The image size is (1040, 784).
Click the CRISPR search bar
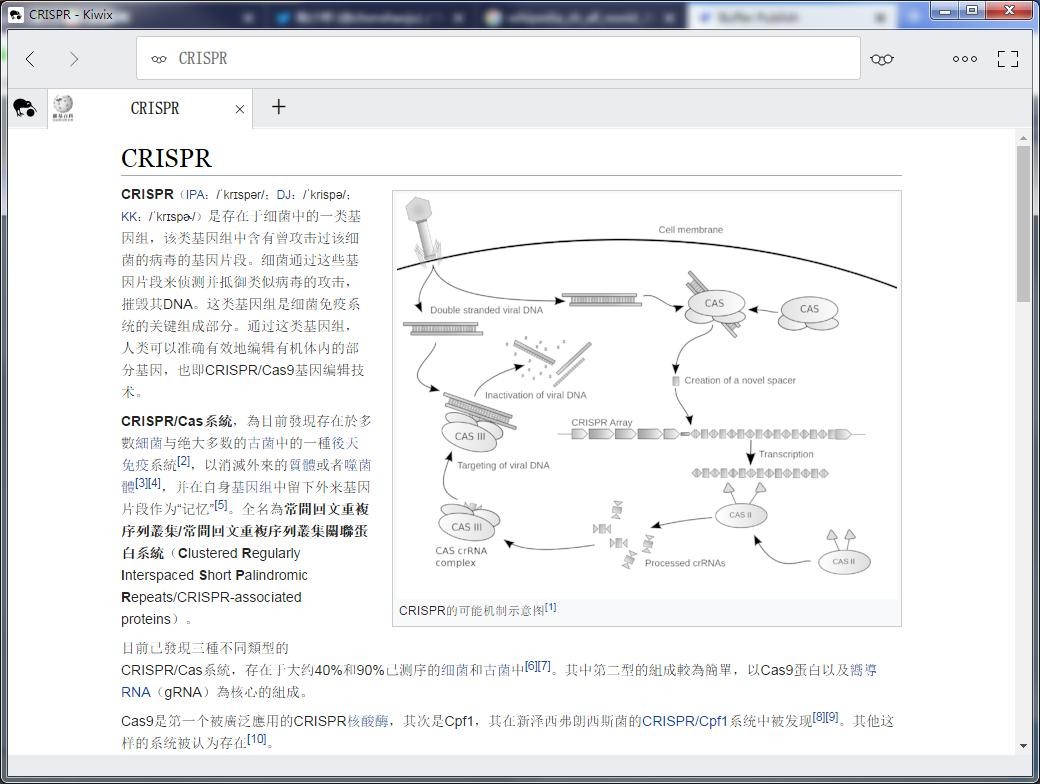tap(498, 59)
